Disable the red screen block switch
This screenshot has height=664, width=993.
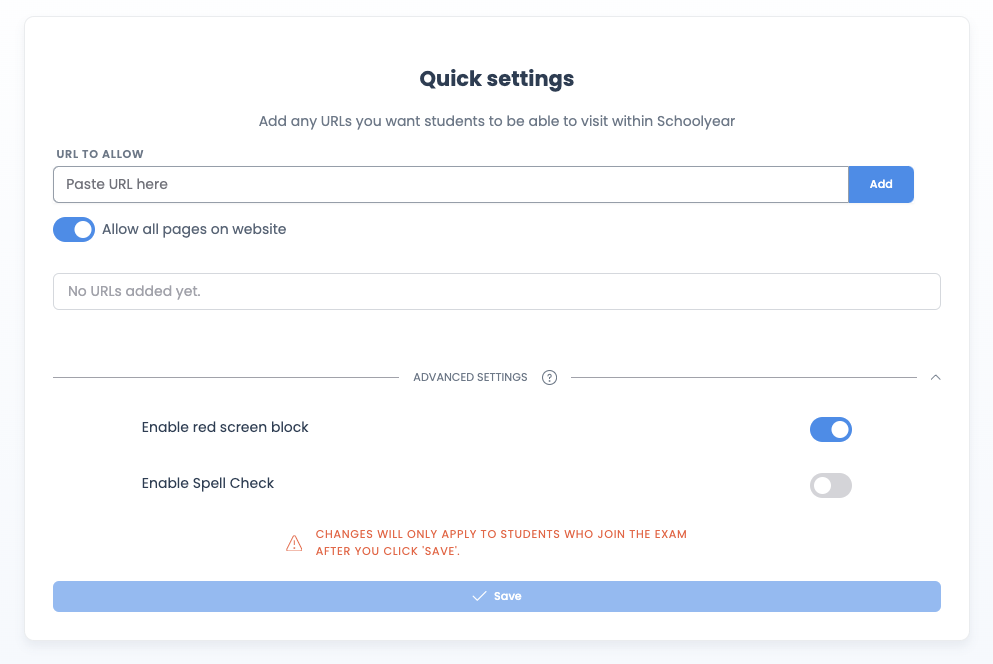click(x=830, y=430)
